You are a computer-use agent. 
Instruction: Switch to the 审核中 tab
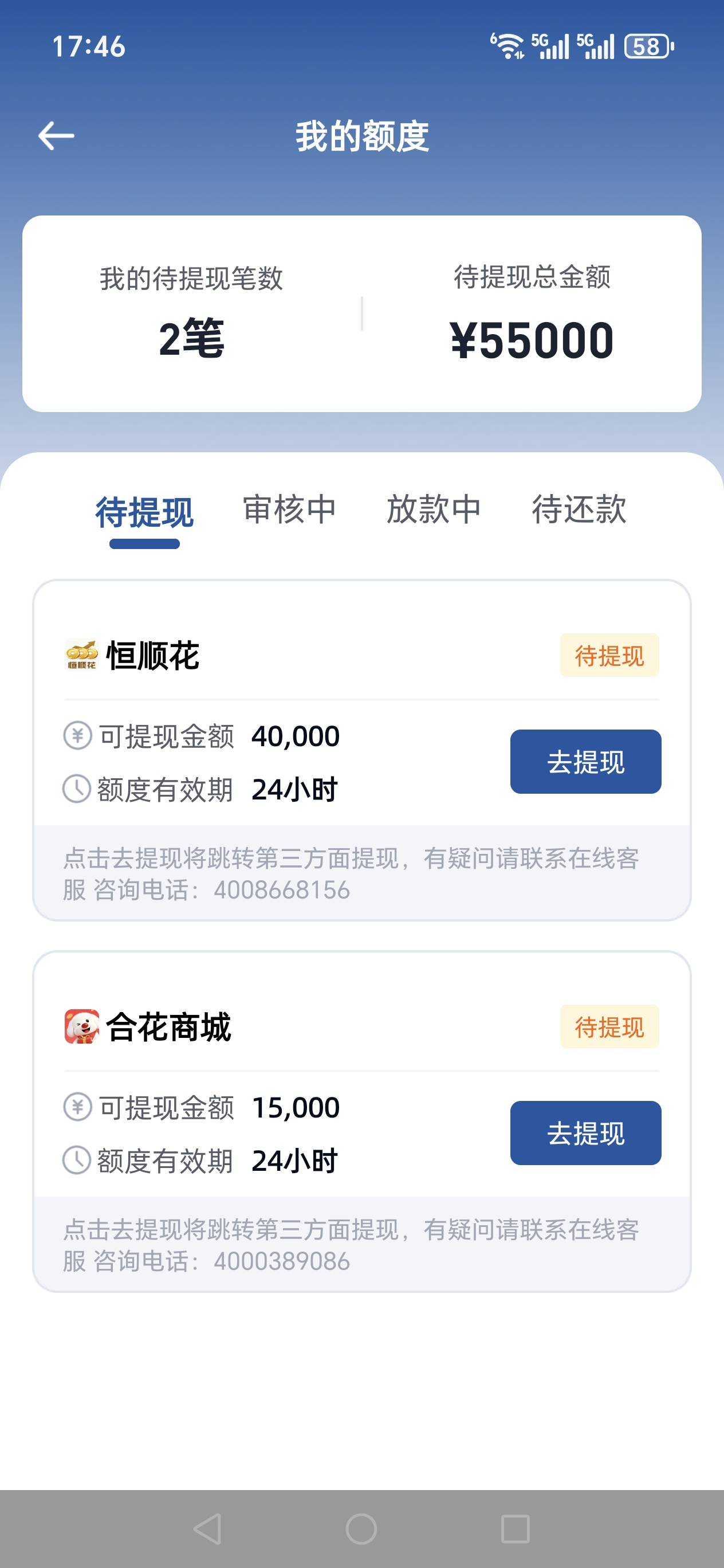[x=289, y=509]
